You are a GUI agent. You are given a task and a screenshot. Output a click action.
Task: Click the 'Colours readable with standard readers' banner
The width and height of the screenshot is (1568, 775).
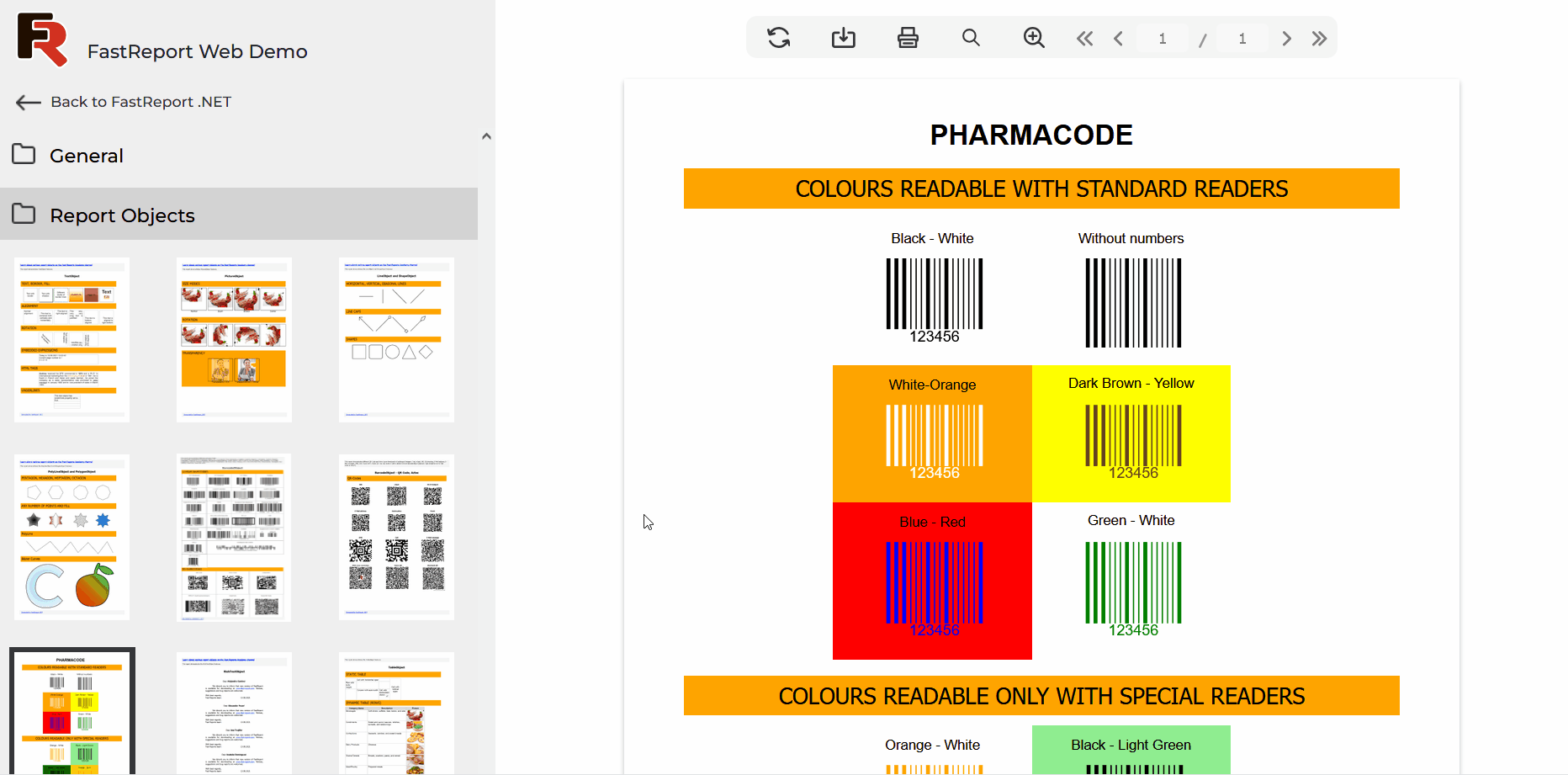[1041, 188]
